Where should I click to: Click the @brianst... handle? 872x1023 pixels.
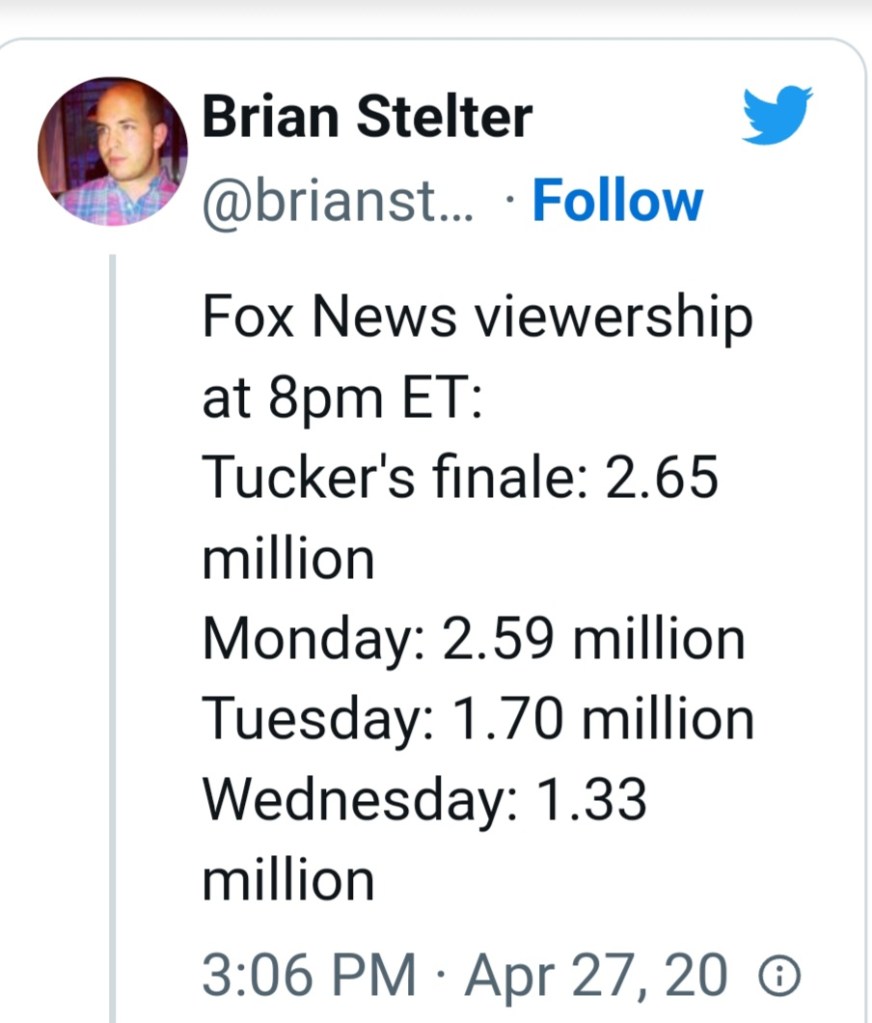[x=340, y=201]
